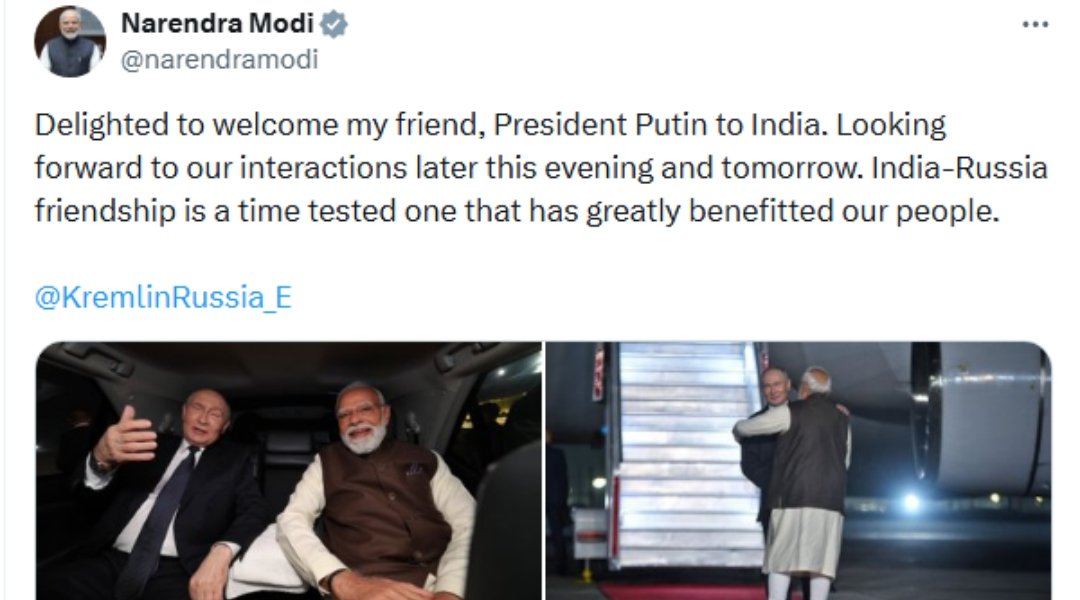
Task: Open the @narendramodi handle link
Action: (x=219, y=59)
